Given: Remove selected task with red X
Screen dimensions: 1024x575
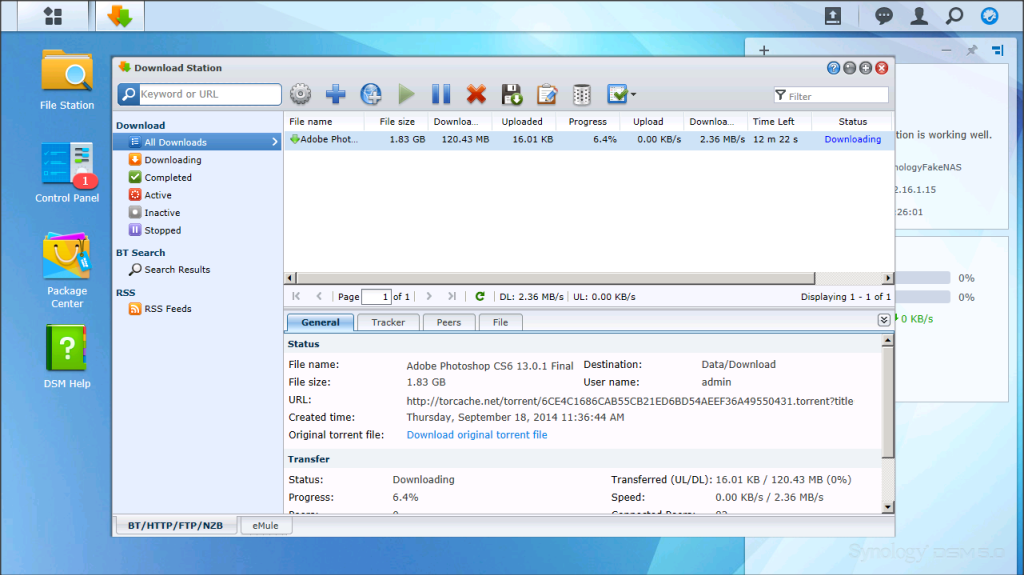Looking at the screenshot, I should coord(477,94).
